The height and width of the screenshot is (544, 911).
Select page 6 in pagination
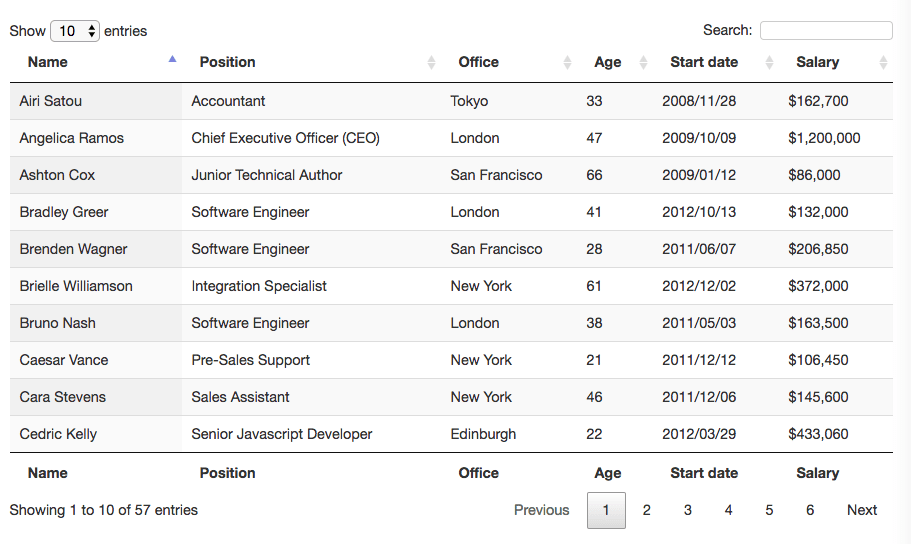coord(810,510)
